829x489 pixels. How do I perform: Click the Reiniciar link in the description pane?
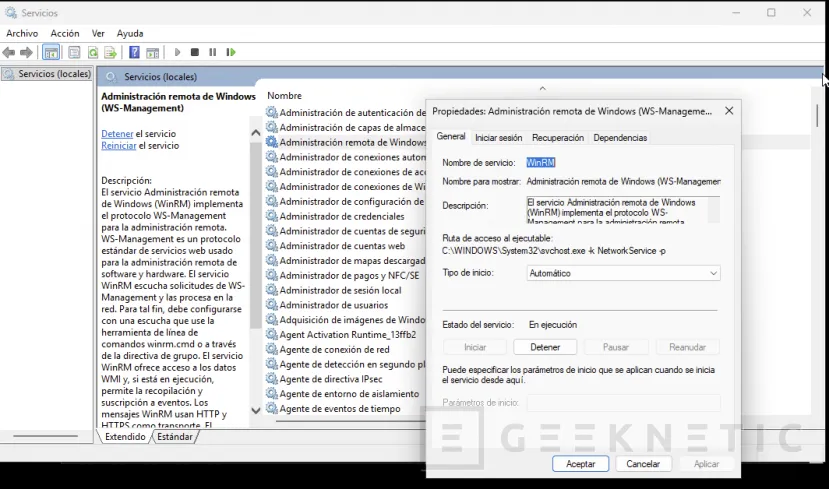click(119, 145)
